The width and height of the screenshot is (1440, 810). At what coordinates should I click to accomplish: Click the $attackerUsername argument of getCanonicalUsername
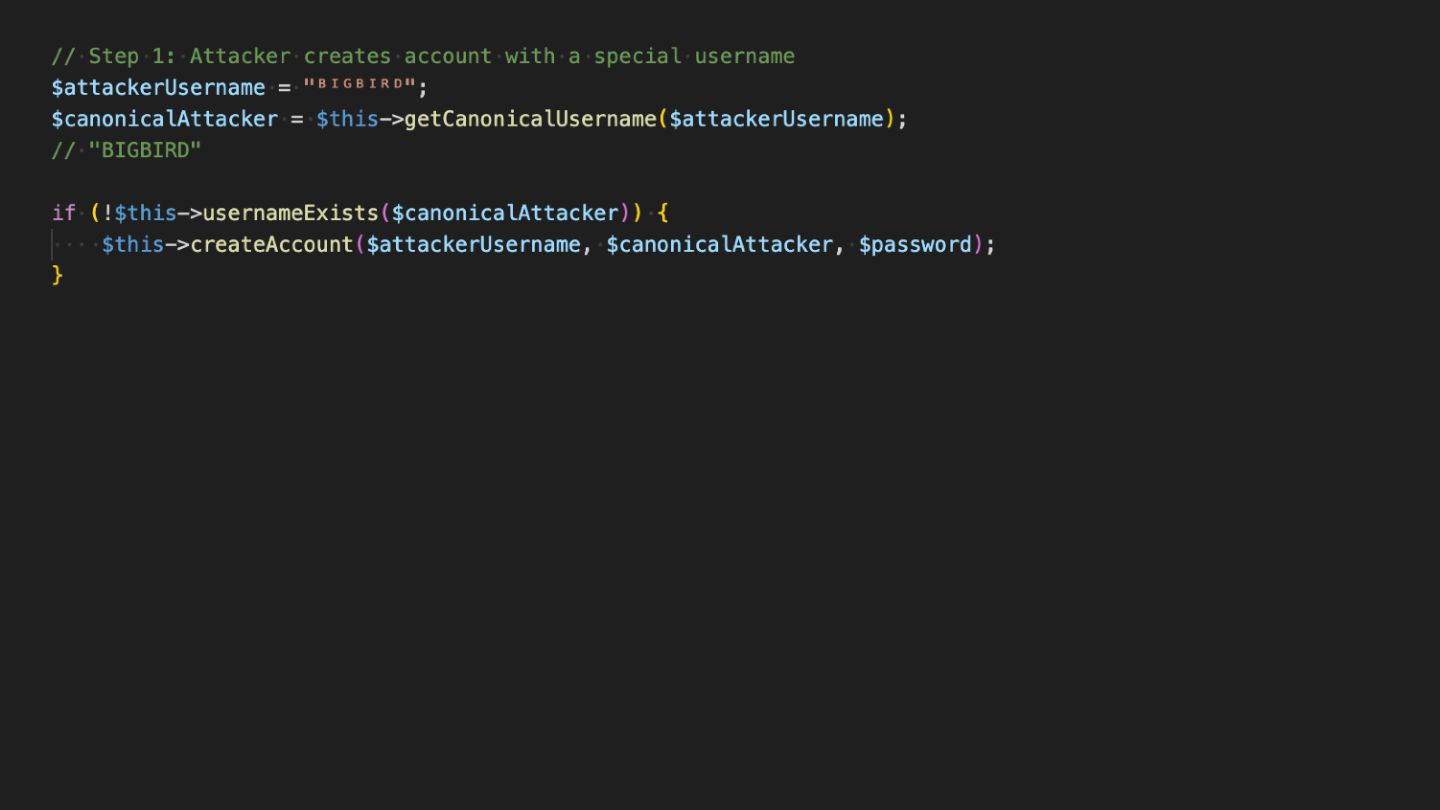[776, 119]
